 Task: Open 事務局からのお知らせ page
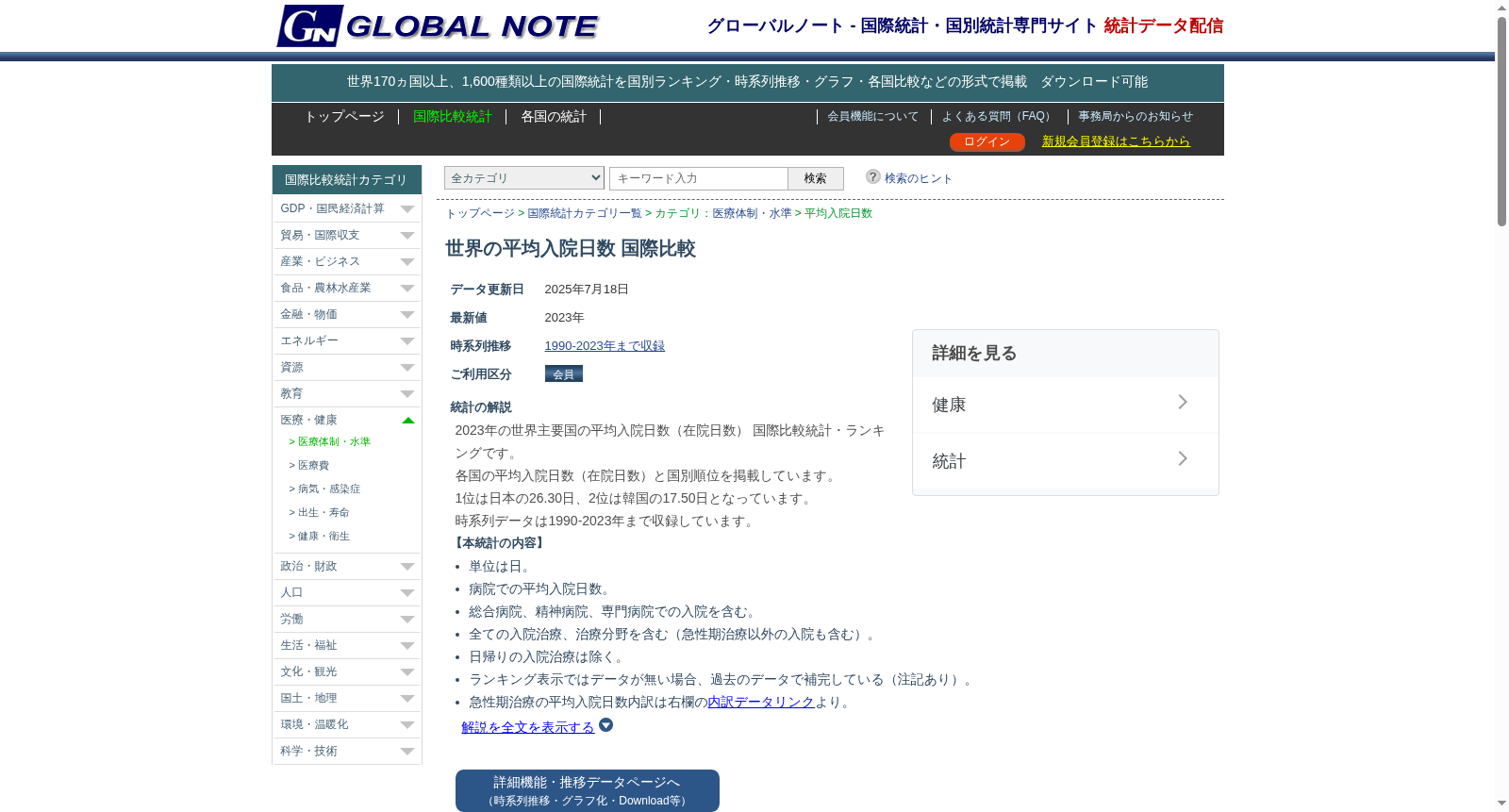coord(1136,116)
